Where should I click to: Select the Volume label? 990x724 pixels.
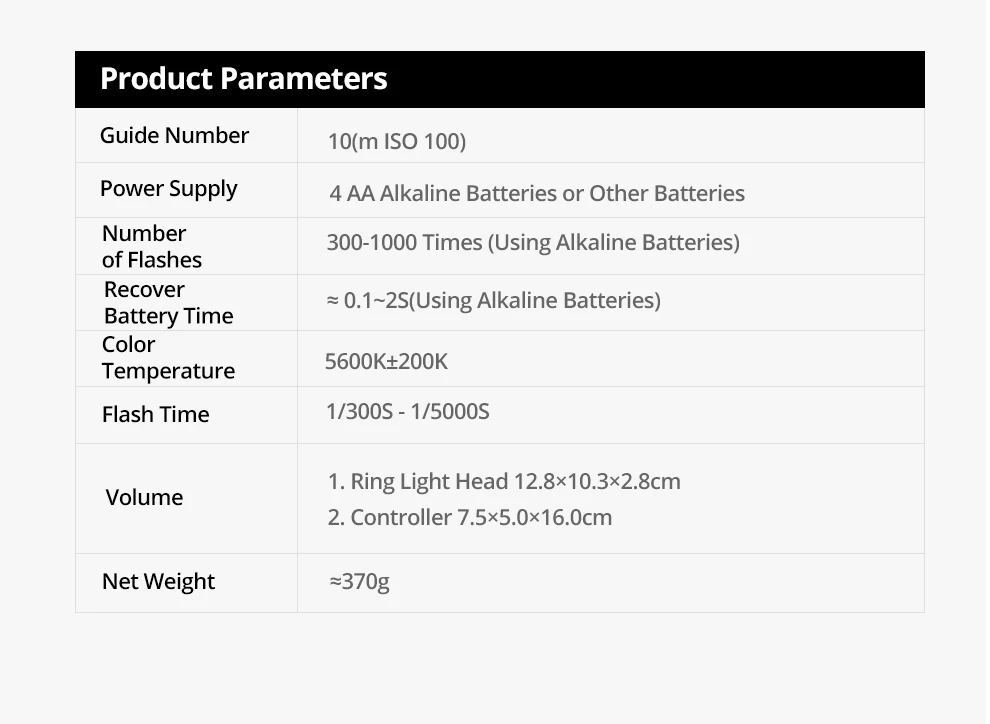[144, 497]
